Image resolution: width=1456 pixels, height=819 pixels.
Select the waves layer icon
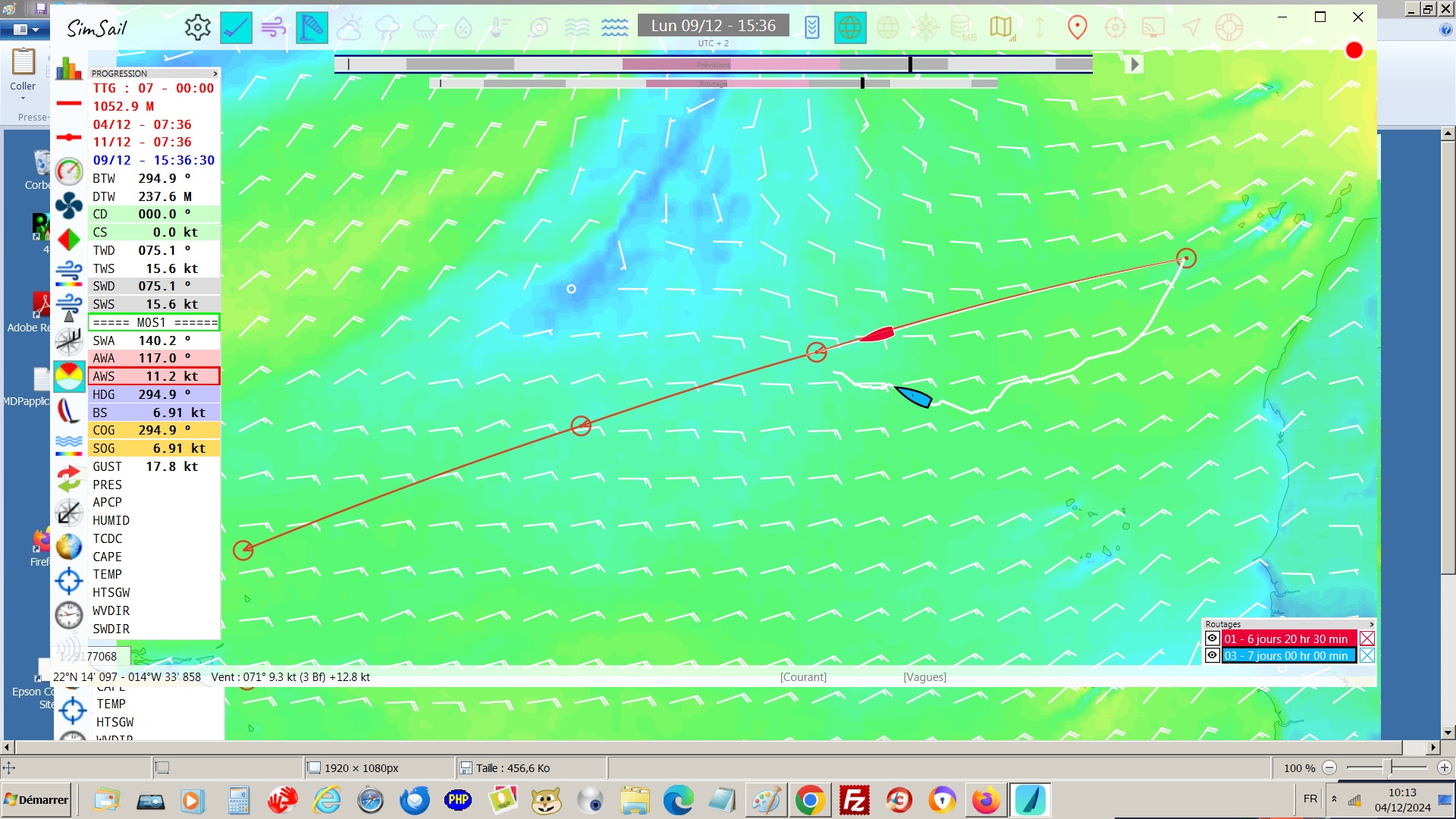pos(614,27)
